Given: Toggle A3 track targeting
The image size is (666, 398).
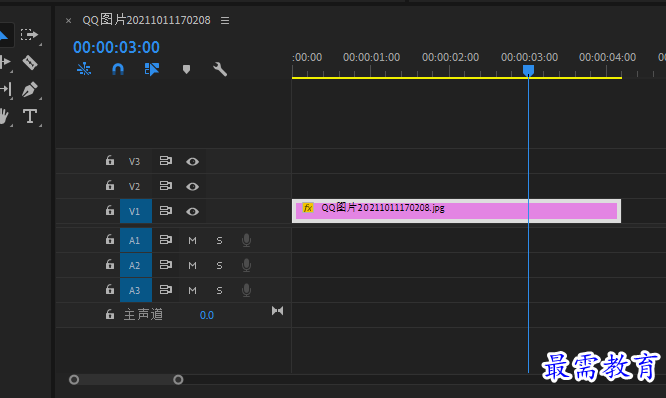Looking at the screenshot, I should pos(136,290).
